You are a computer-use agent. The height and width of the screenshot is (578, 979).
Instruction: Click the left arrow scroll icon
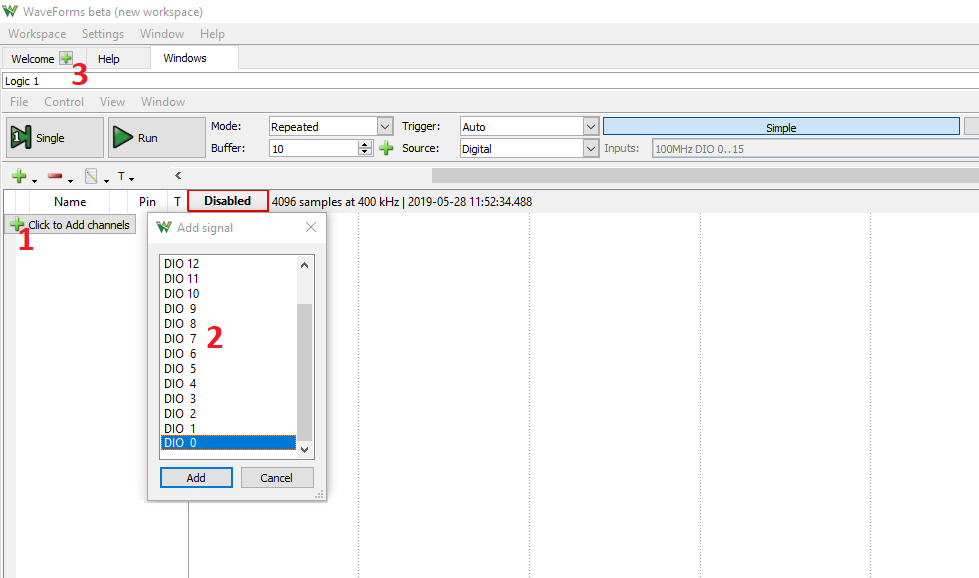point(178,175)
